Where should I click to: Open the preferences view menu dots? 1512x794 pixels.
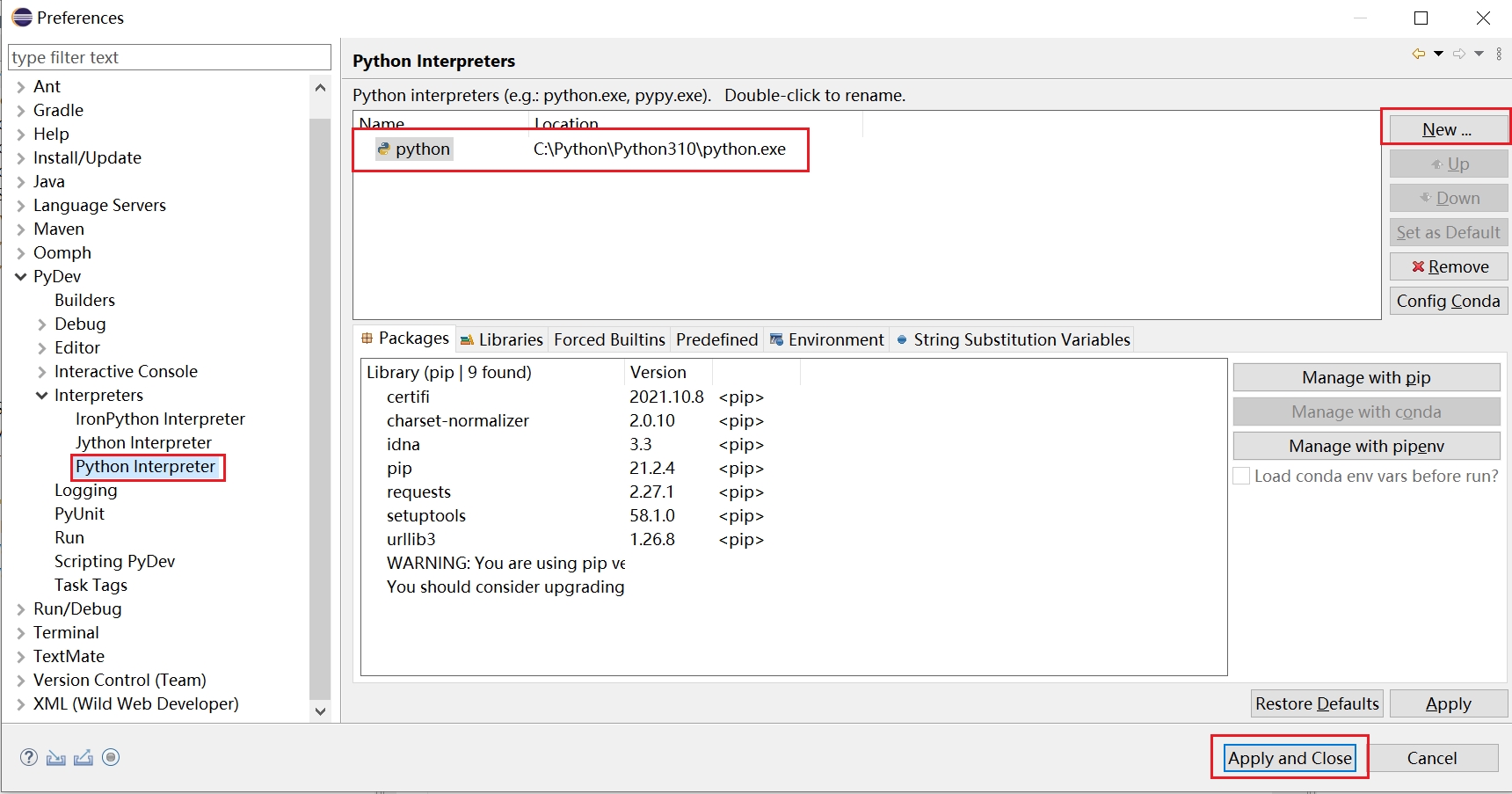pyautogui.click(x=1499, y=54)
